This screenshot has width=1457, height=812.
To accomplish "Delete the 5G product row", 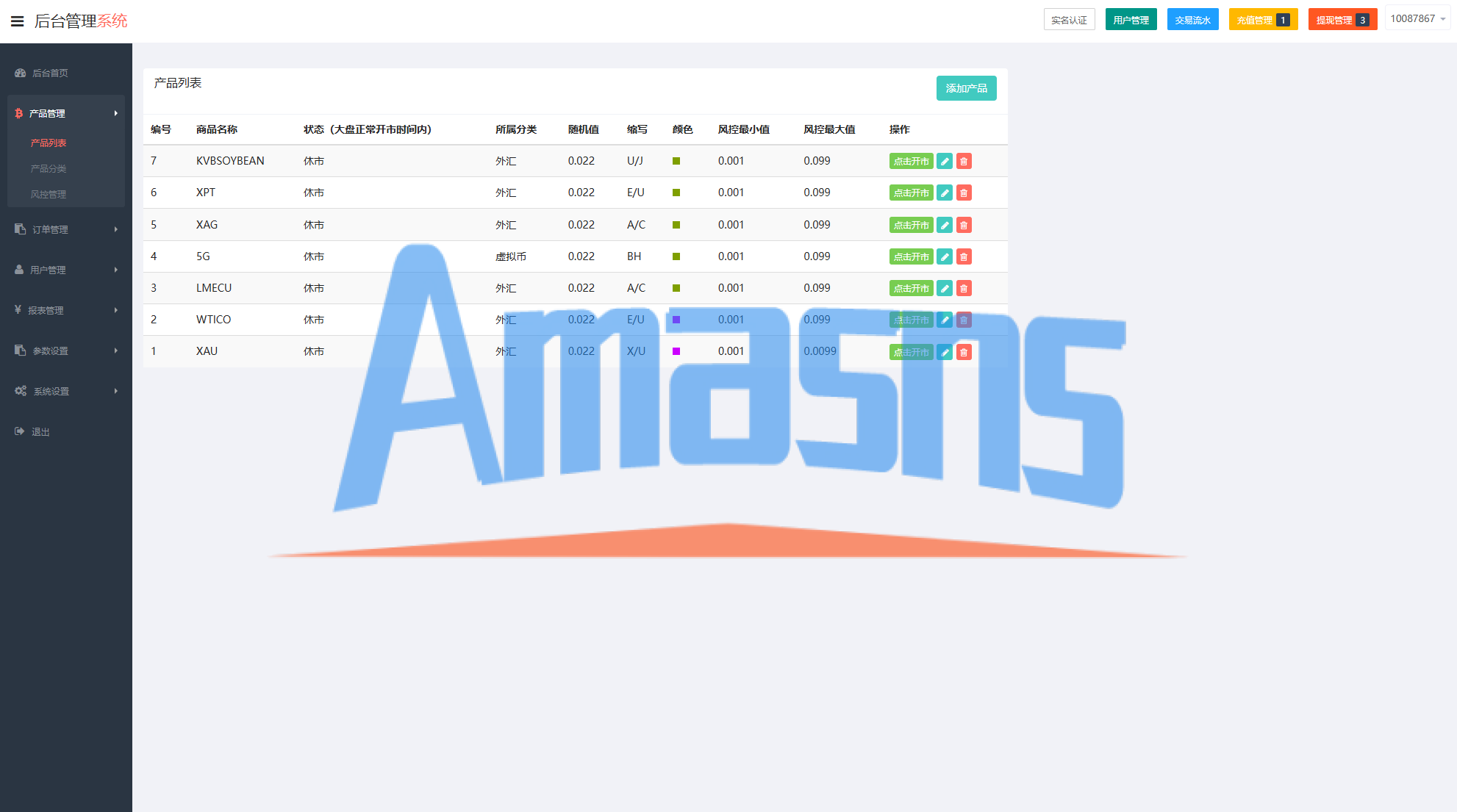I will click(964, 257).
